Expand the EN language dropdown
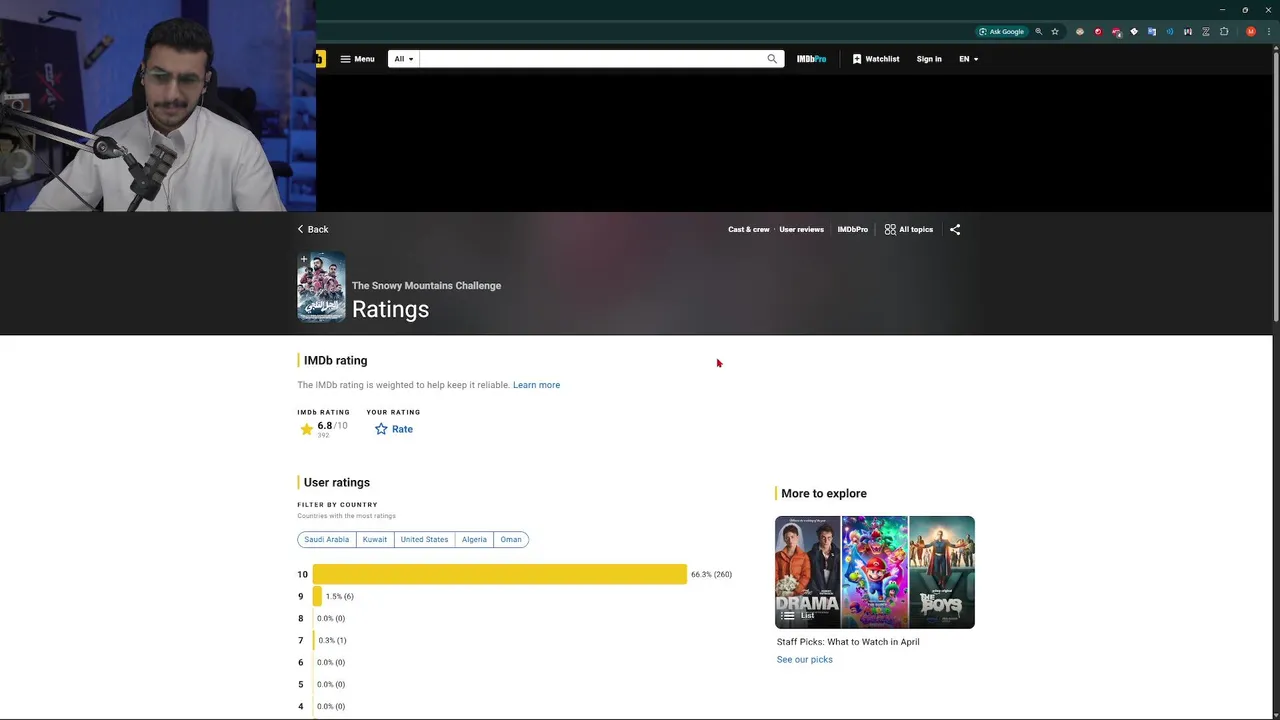This screenshot has width=1280, height=720. [x=968, y=59]
